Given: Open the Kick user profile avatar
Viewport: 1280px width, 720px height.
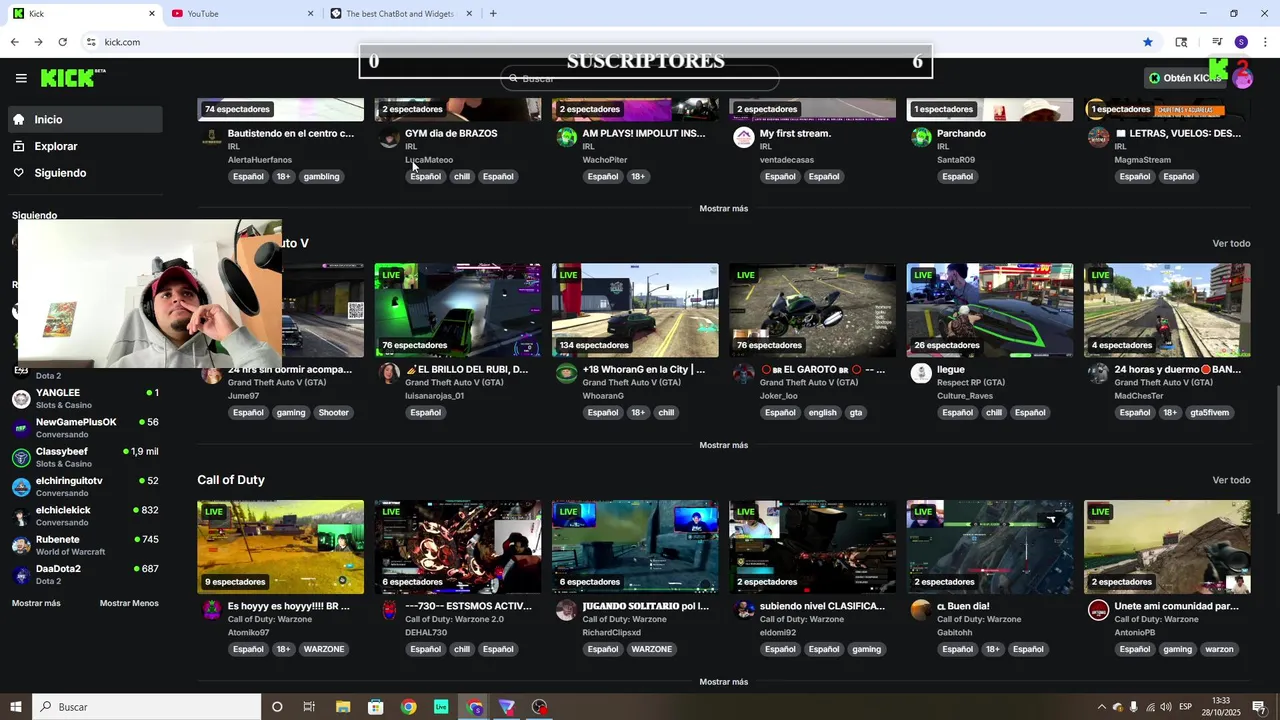Looking at the screenshot, I should point(1243,78).
